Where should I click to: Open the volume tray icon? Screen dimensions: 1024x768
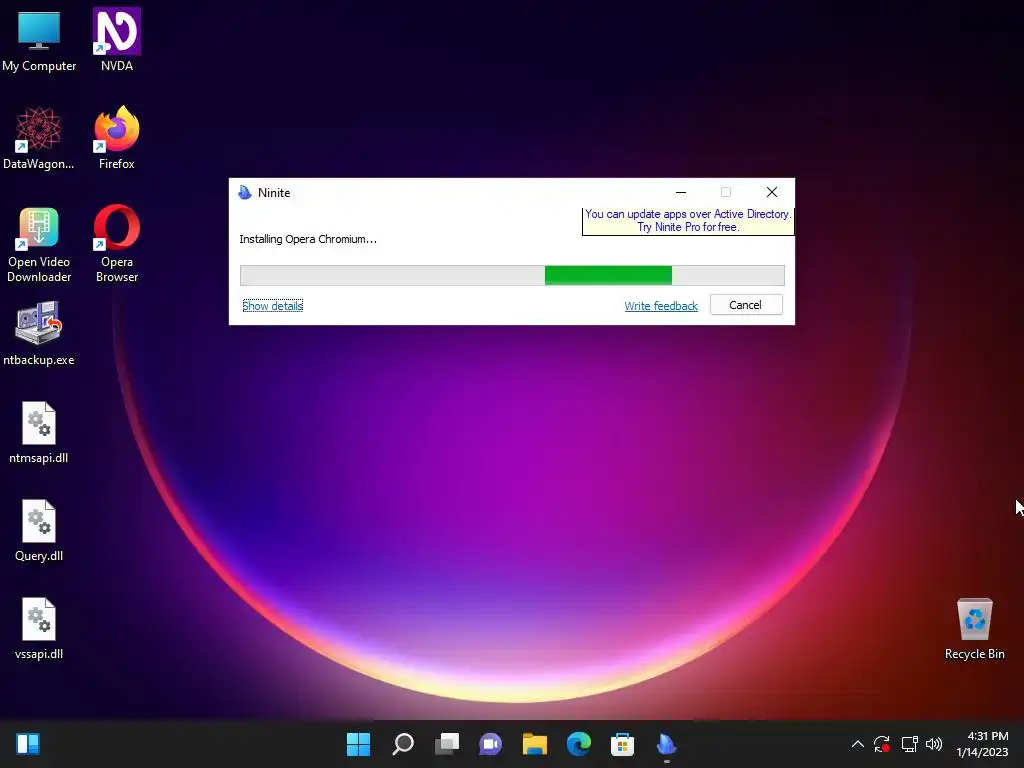click(934, 744)
